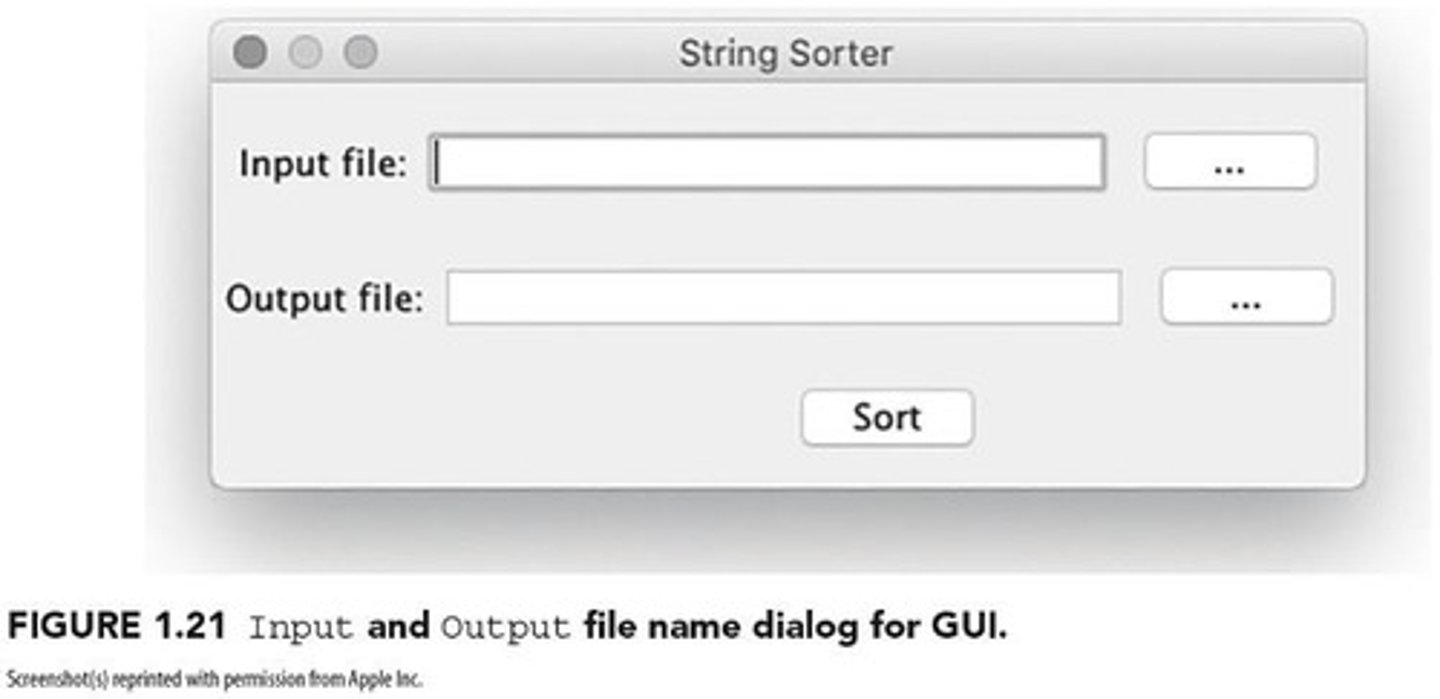Click the bold word "and" in the caption
Viewport: 1440px width, 699px height.
(397, 627)
